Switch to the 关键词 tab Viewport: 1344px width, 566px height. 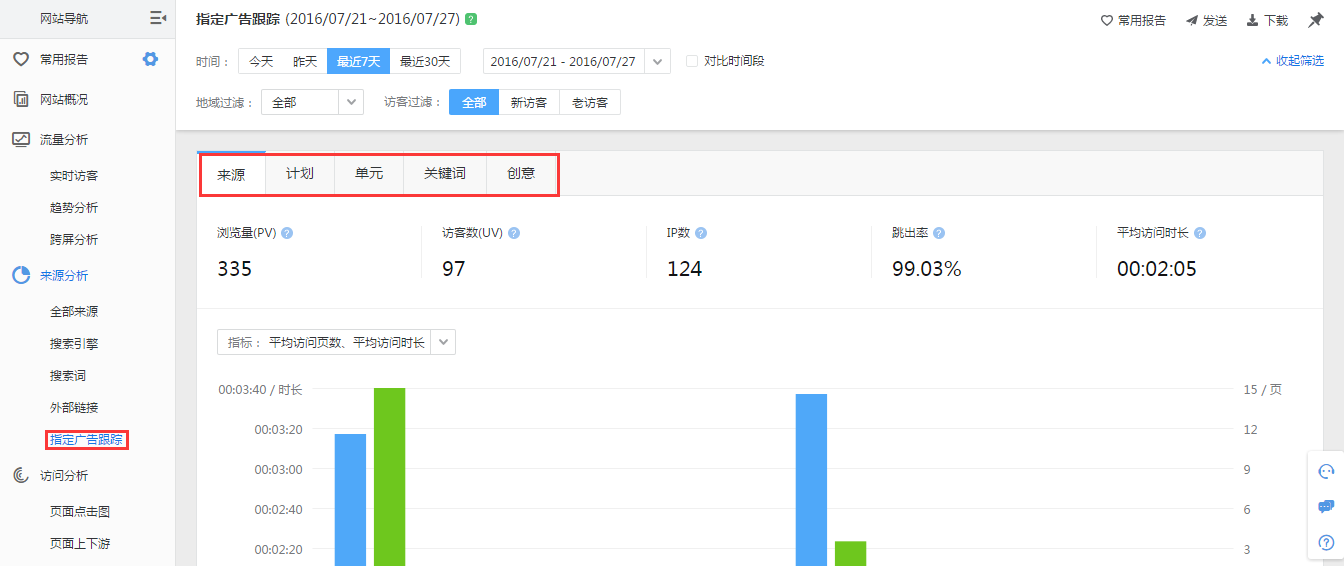[x=444, y=174]
